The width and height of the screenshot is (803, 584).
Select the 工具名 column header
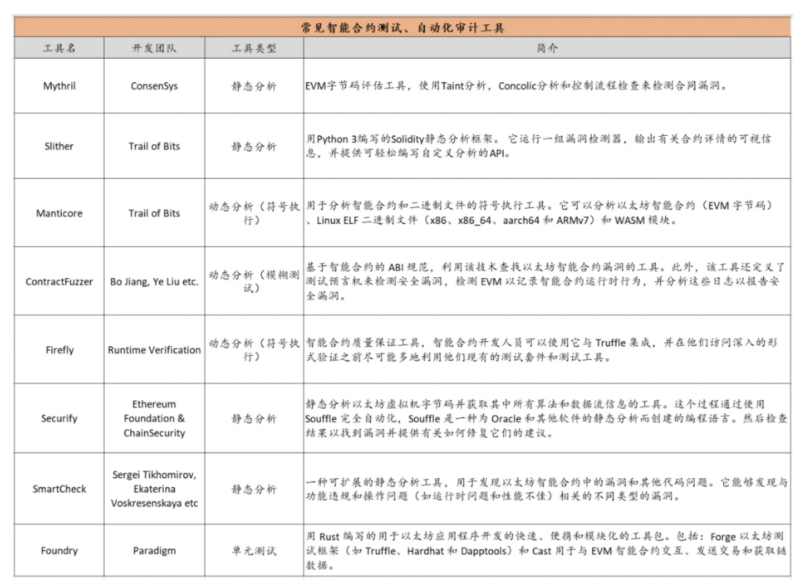coord(59,48)
